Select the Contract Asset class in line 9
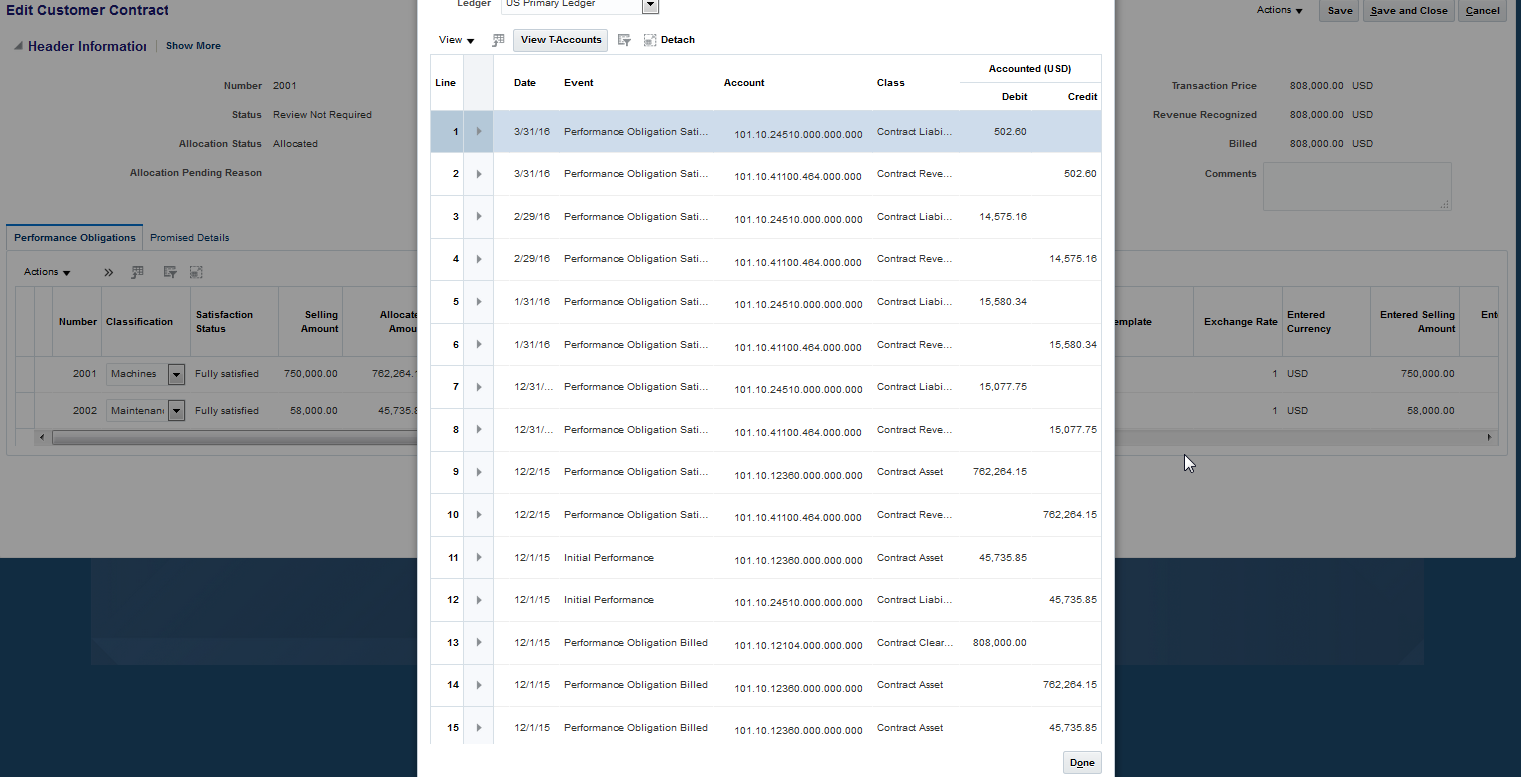Image resolution: width=1521 pixels, height=777 pixels. click(x=910, y=472)
